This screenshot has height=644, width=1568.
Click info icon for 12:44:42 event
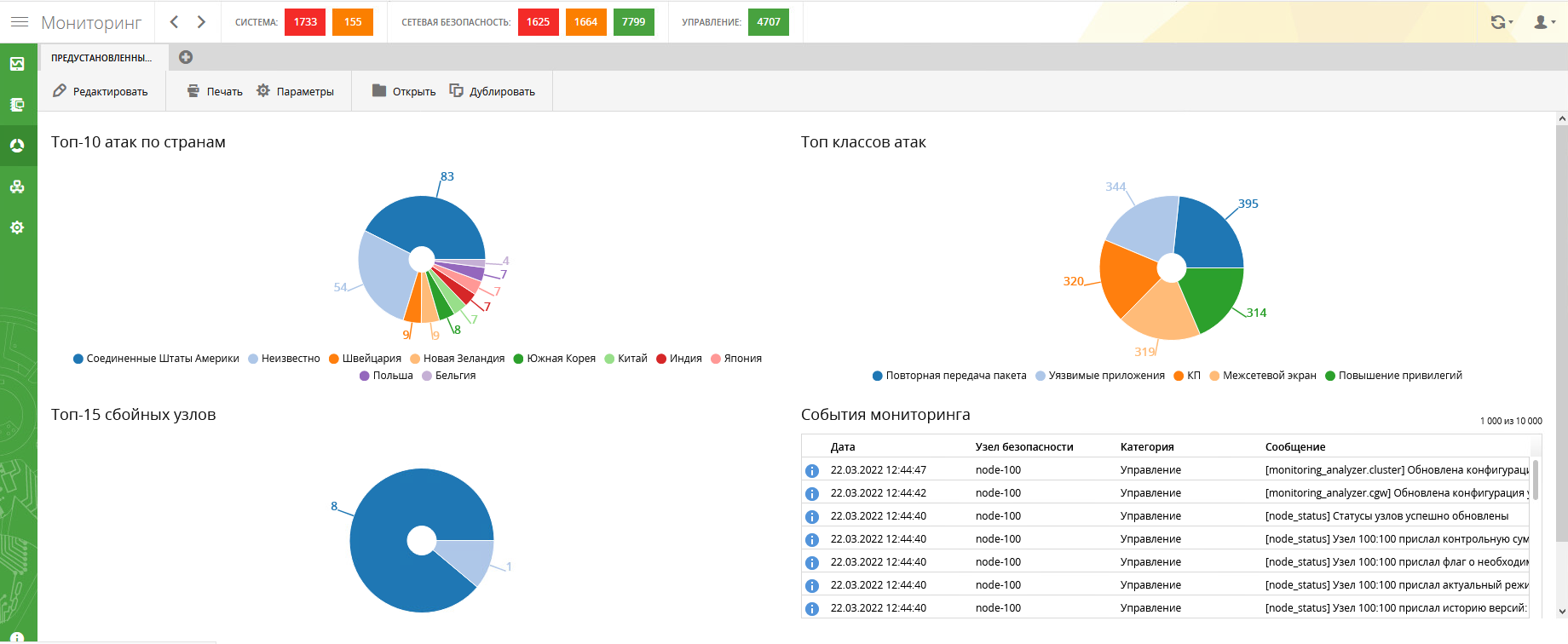click(x=812, y=494)
